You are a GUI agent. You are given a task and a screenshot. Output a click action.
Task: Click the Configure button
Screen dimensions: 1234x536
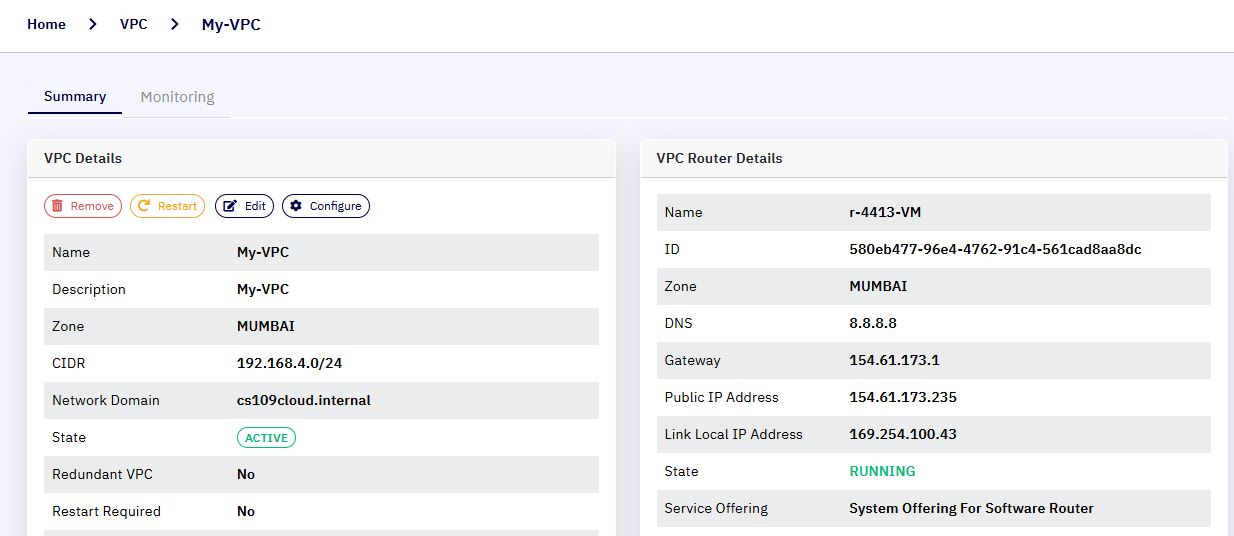(326, 206)
